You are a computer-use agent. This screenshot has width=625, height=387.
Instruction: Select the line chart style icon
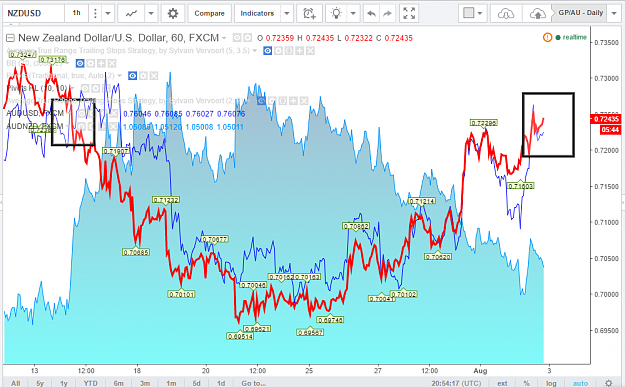[131, 14]
